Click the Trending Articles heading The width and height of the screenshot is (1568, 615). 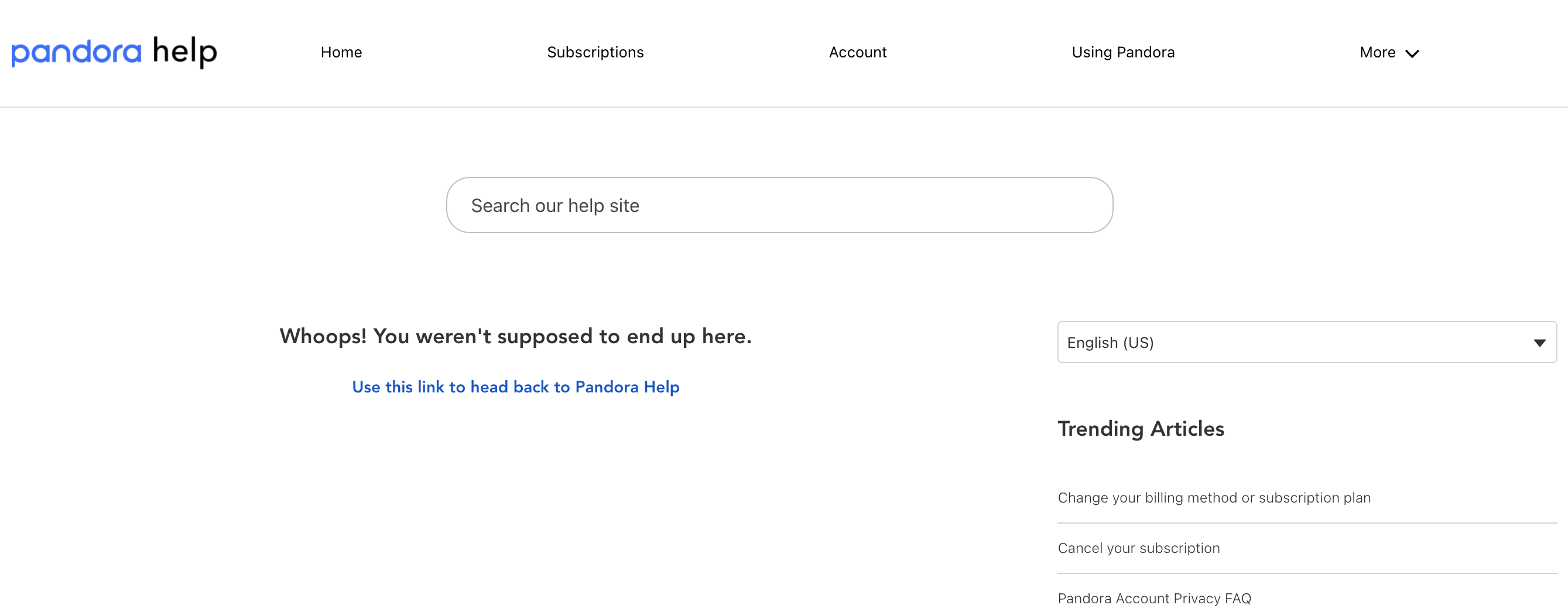tap(1141, 429)
